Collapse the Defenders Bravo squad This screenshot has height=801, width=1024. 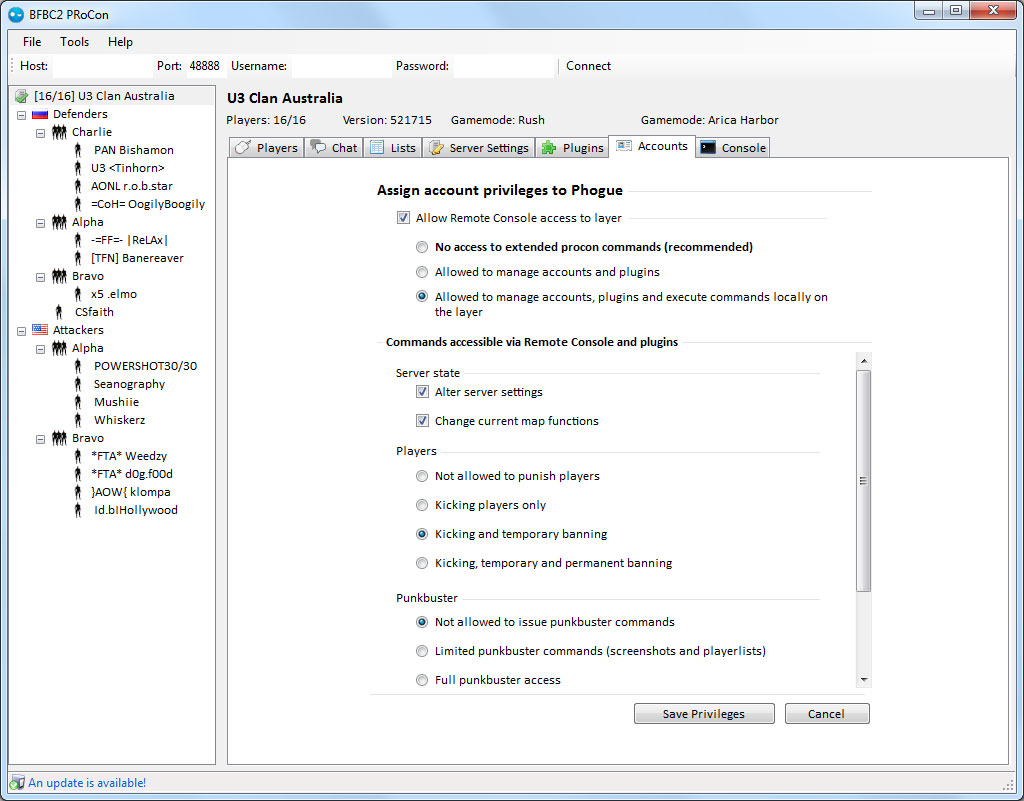coord(40,277)
